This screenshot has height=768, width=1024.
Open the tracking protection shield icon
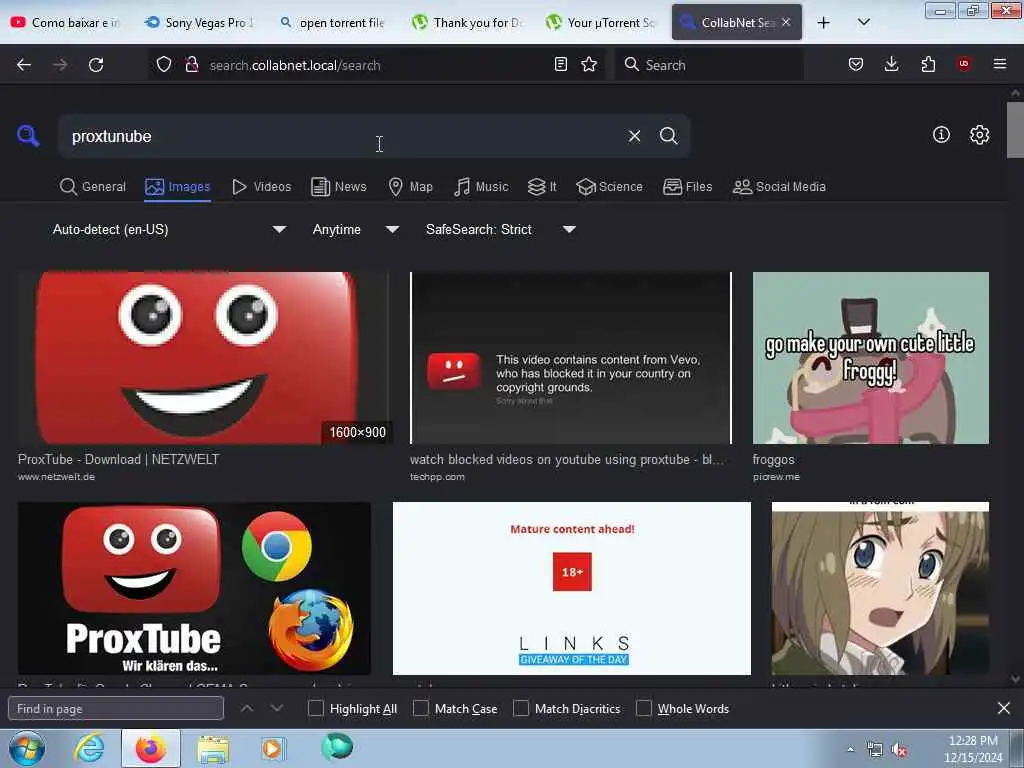tap(164, 65)
